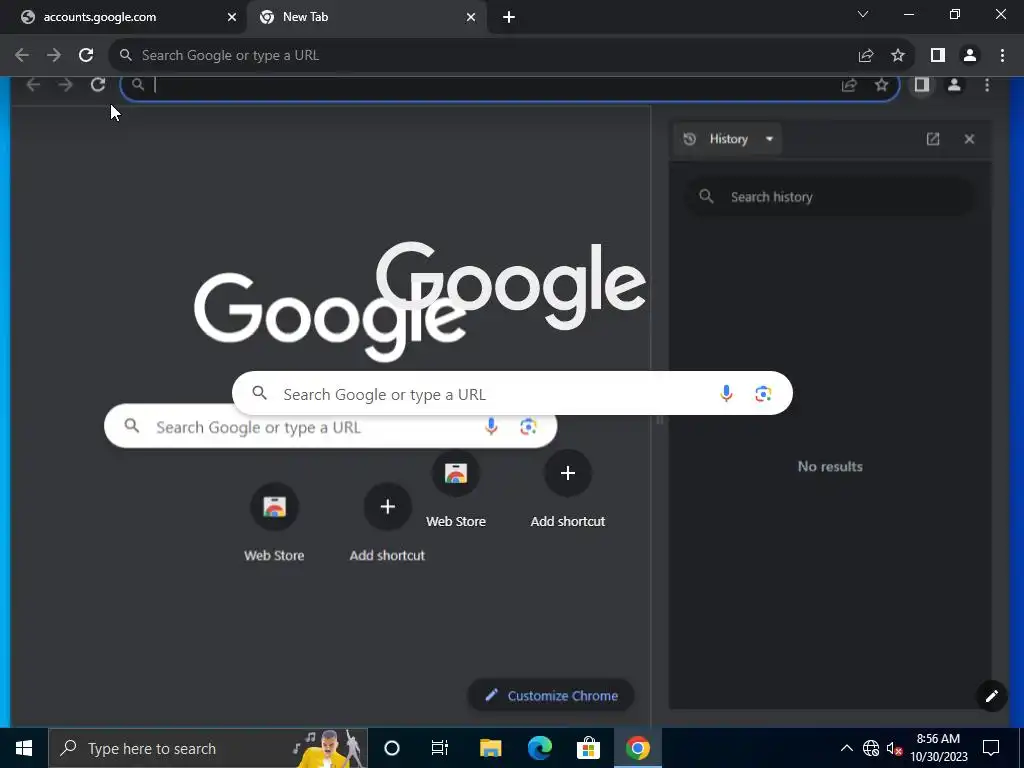
Task: Close the accounts.google.com tab
Action: tap(231, 18)
